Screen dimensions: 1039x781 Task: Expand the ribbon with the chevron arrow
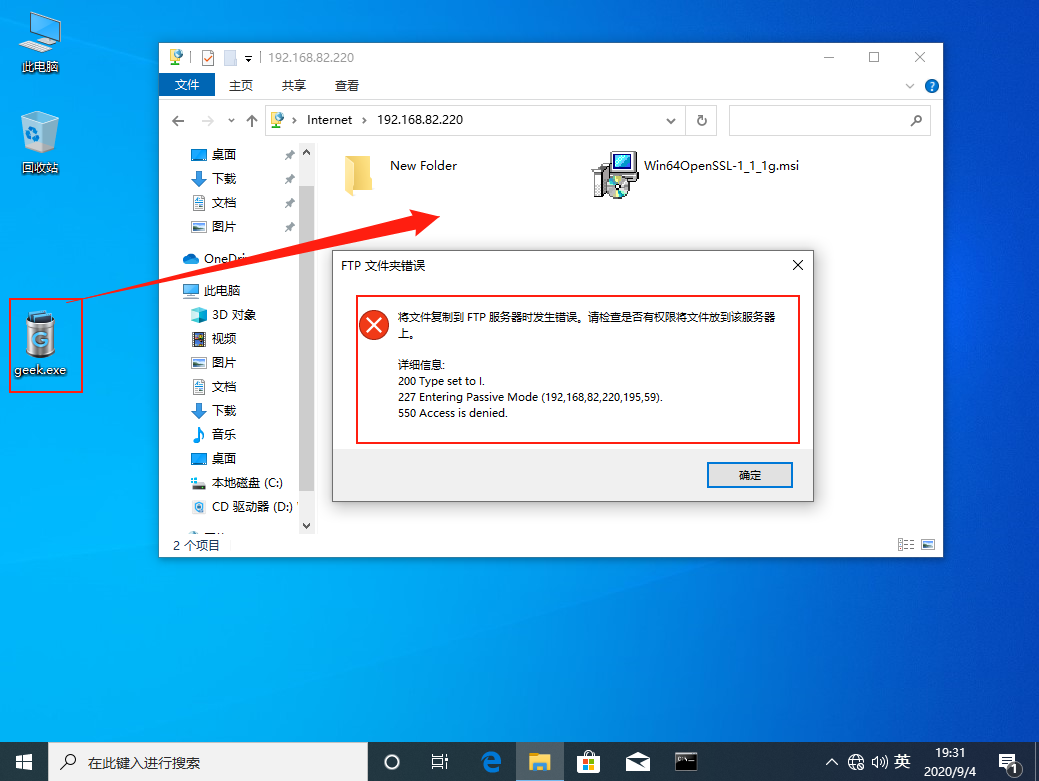[x=910, y=86]
